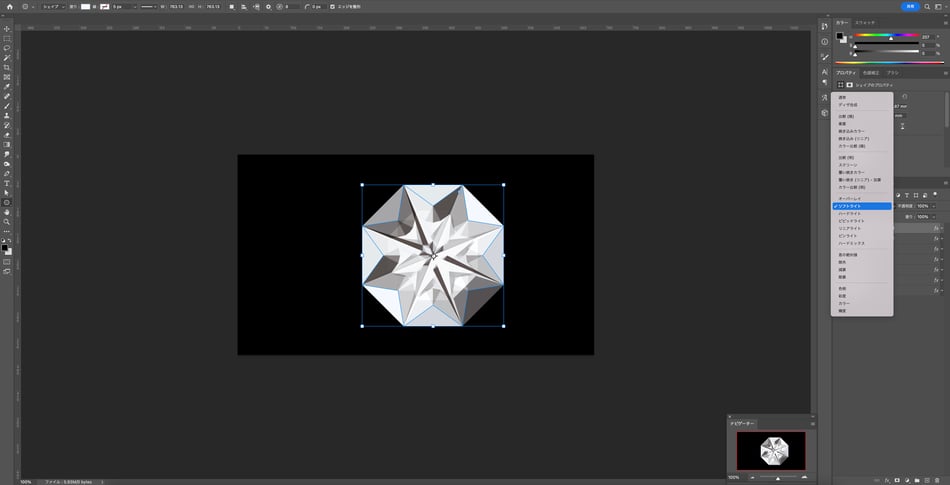Choose オーバーレイ blend mode

(849, 198)
